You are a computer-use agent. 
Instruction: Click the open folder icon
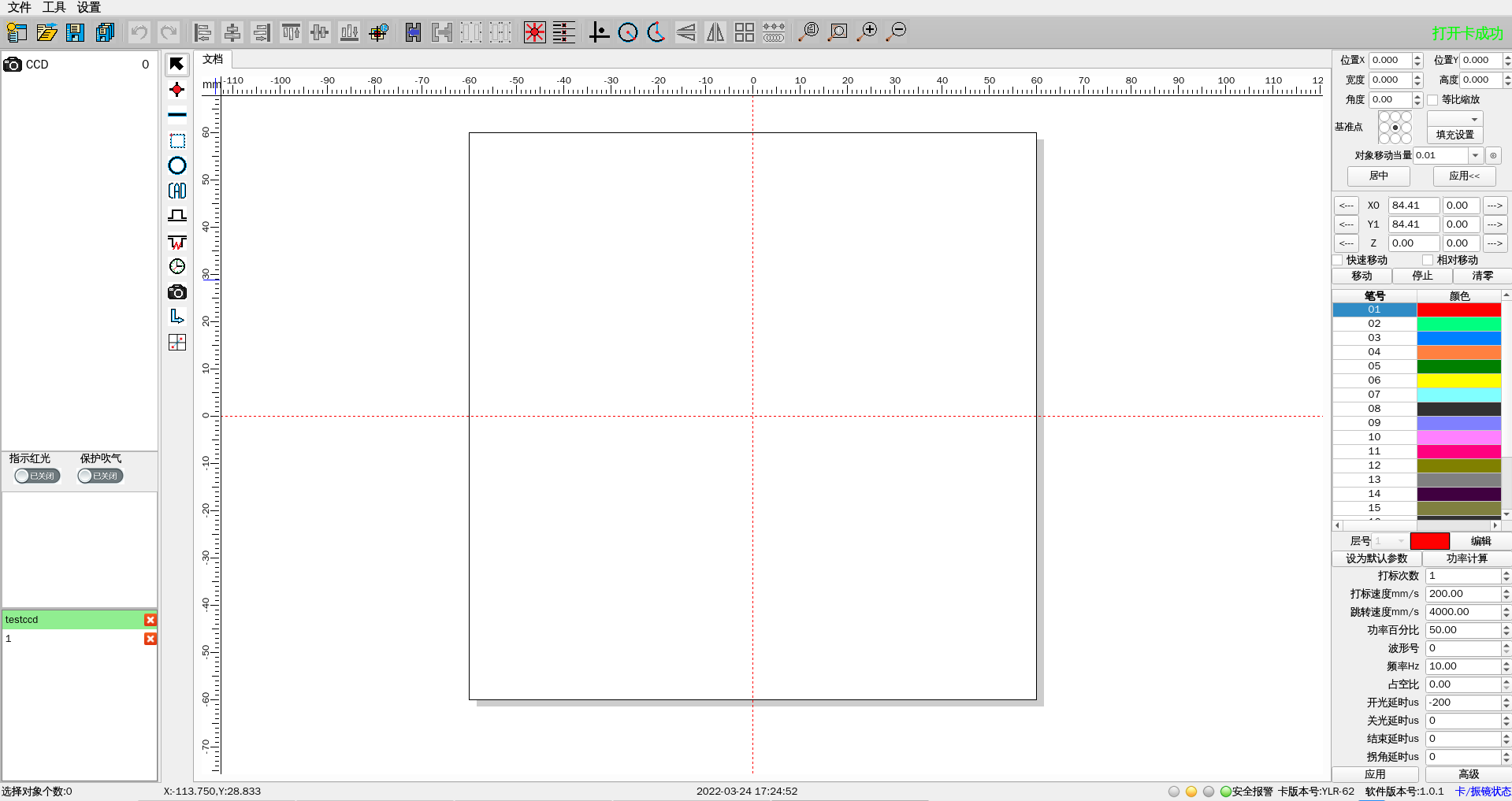pos(46,32)
